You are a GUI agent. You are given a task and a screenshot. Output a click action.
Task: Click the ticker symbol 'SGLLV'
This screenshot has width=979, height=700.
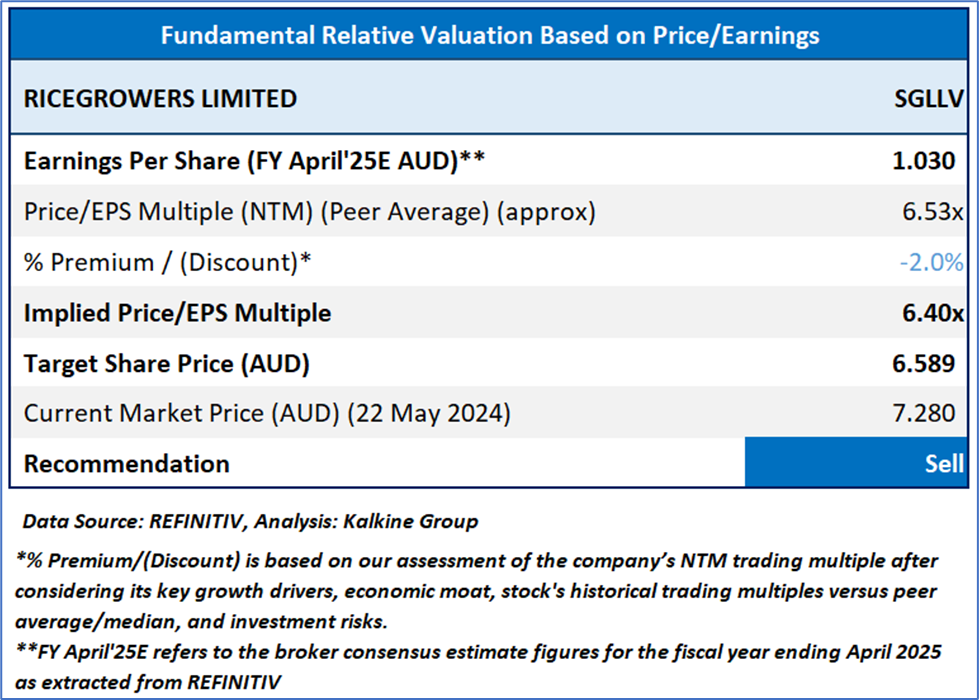point(928,99)
